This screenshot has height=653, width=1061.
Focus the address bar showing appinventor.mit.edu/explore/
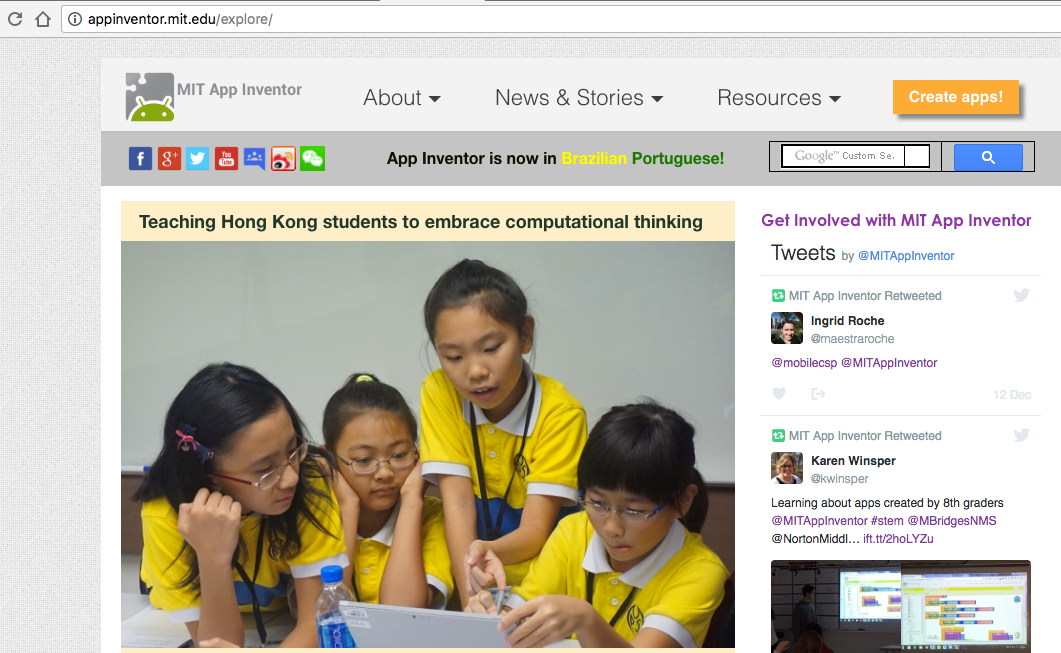562,19
